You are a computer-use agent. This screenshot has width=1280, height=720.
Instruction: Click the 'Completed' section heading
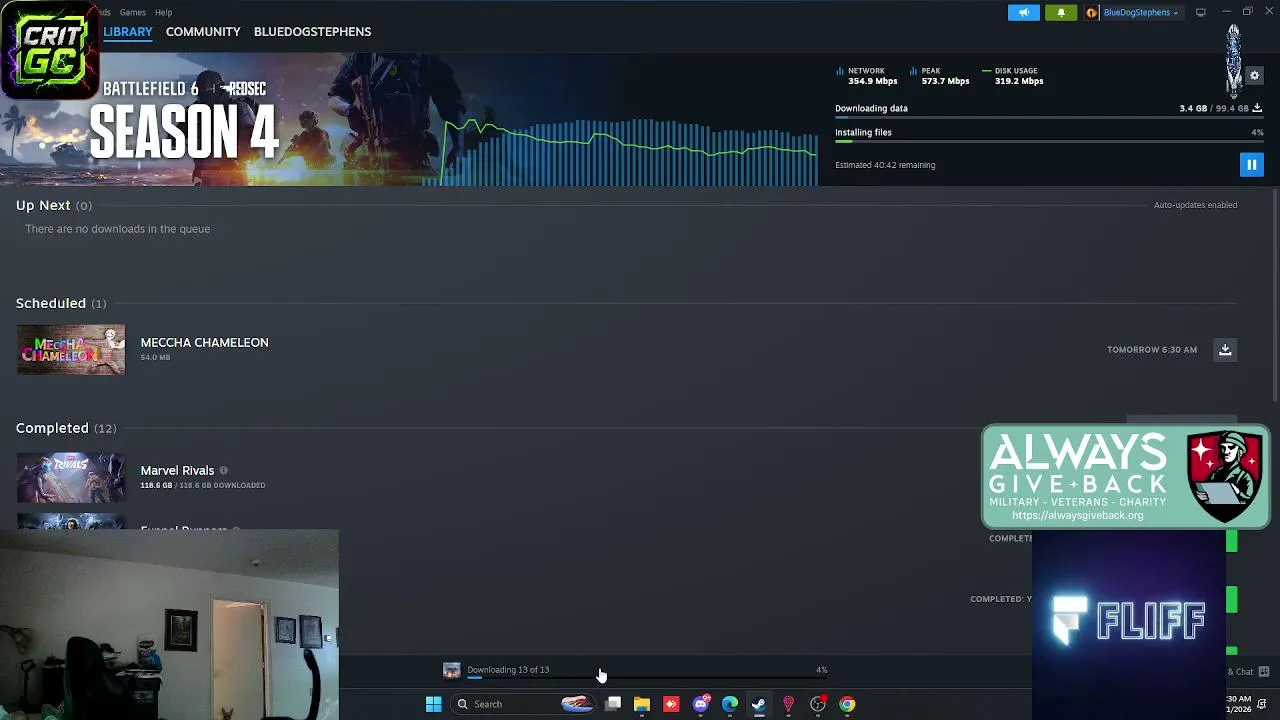52,428
